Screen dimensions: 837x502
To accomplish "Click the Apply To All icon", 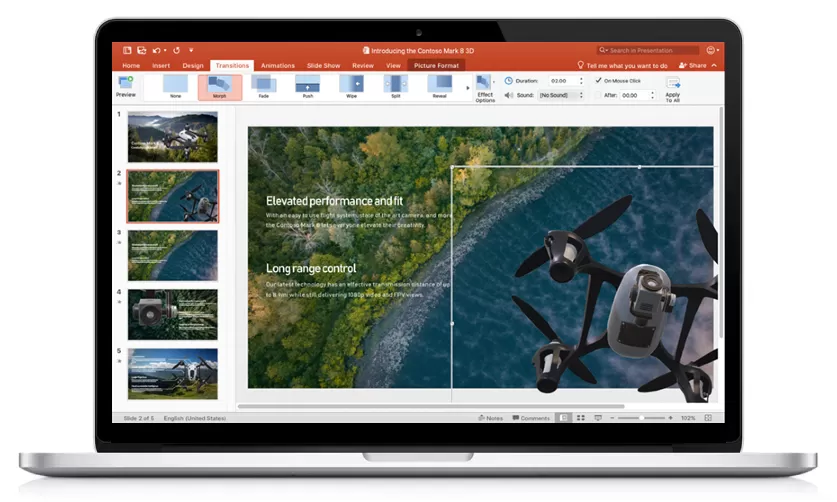I will pos(673,86).
